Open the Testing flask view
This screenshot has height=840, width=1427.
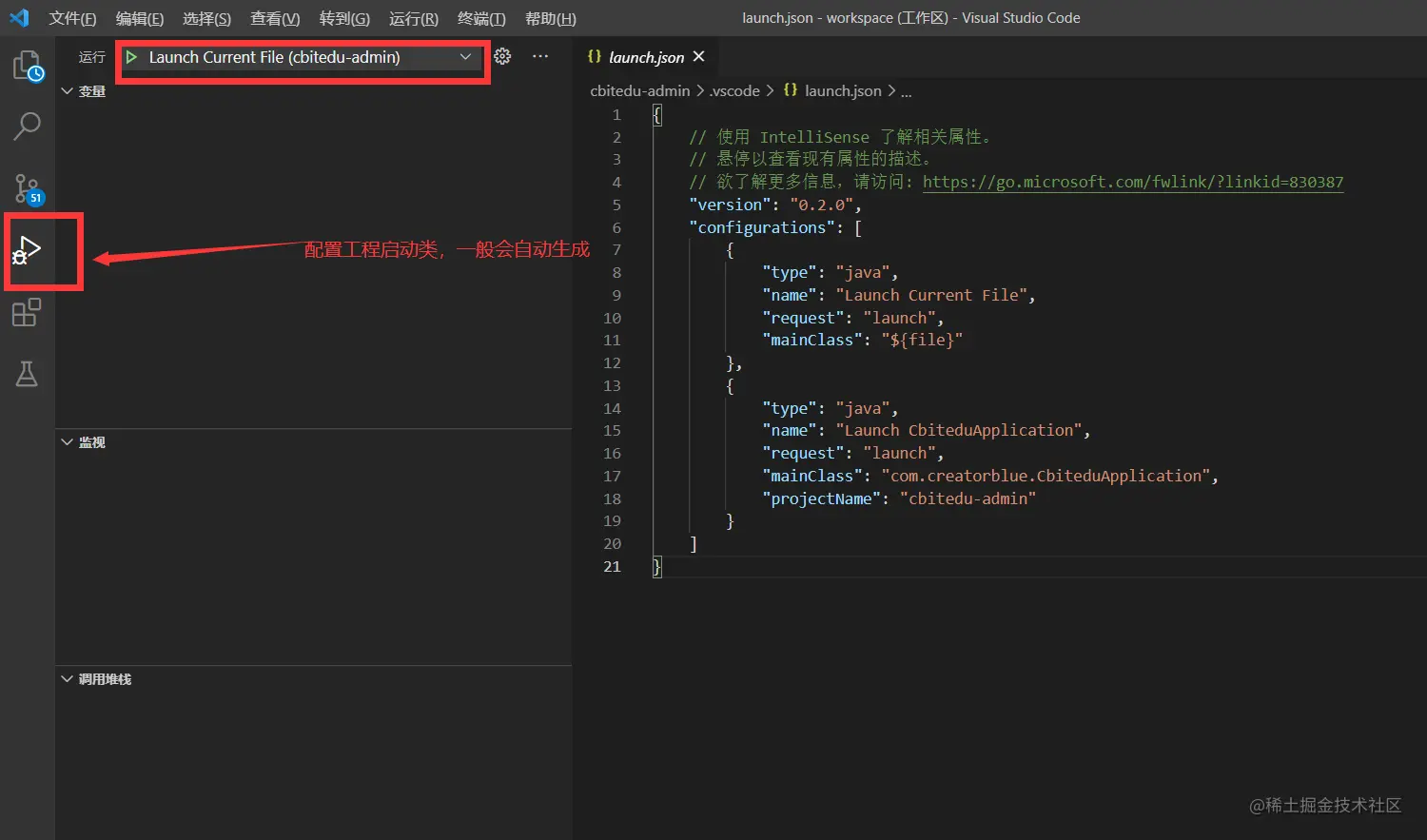pos(26,374)
